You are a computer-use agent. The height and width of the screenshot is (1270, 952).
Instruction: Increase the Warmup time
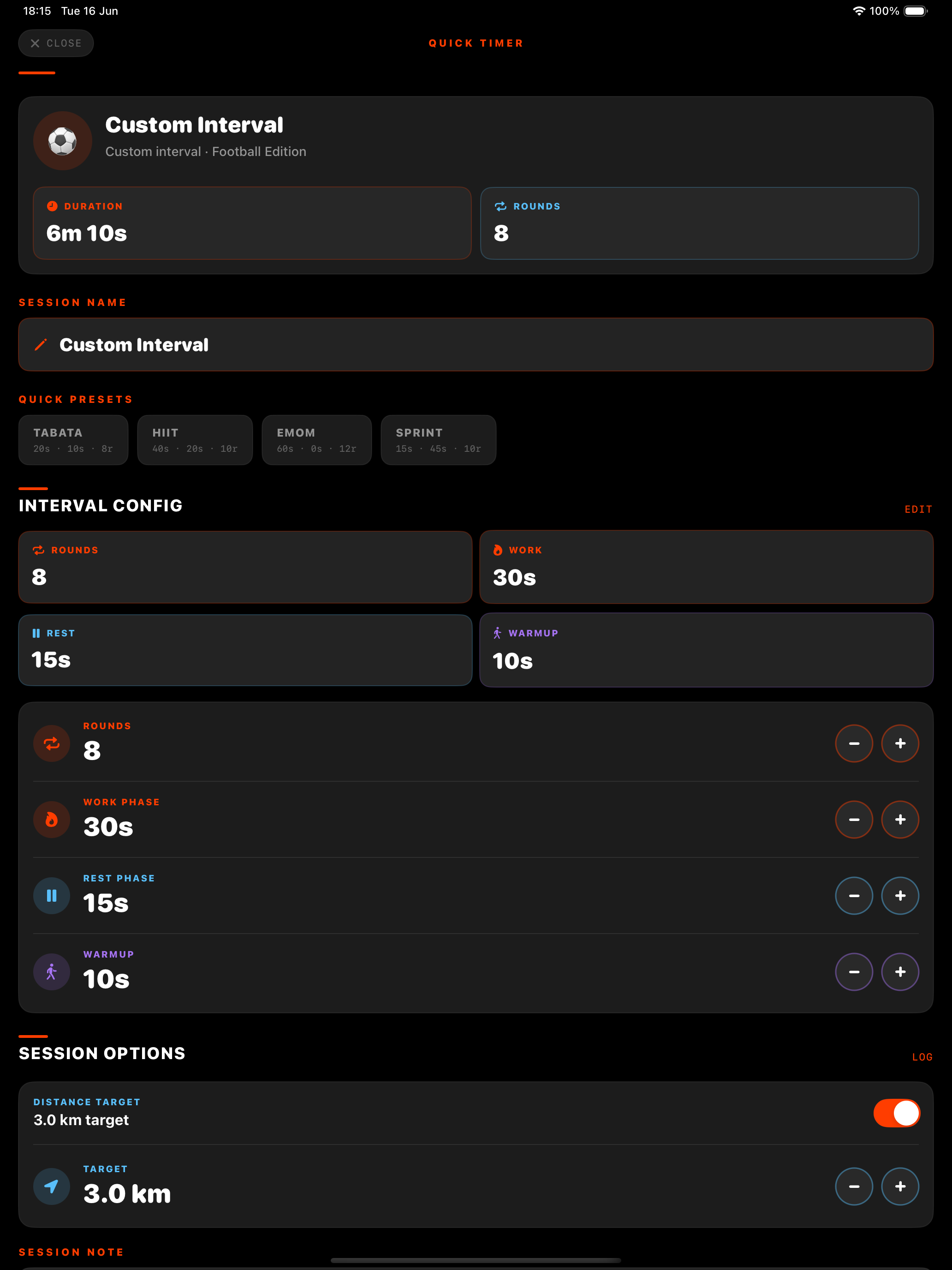(x=900, y=972)
